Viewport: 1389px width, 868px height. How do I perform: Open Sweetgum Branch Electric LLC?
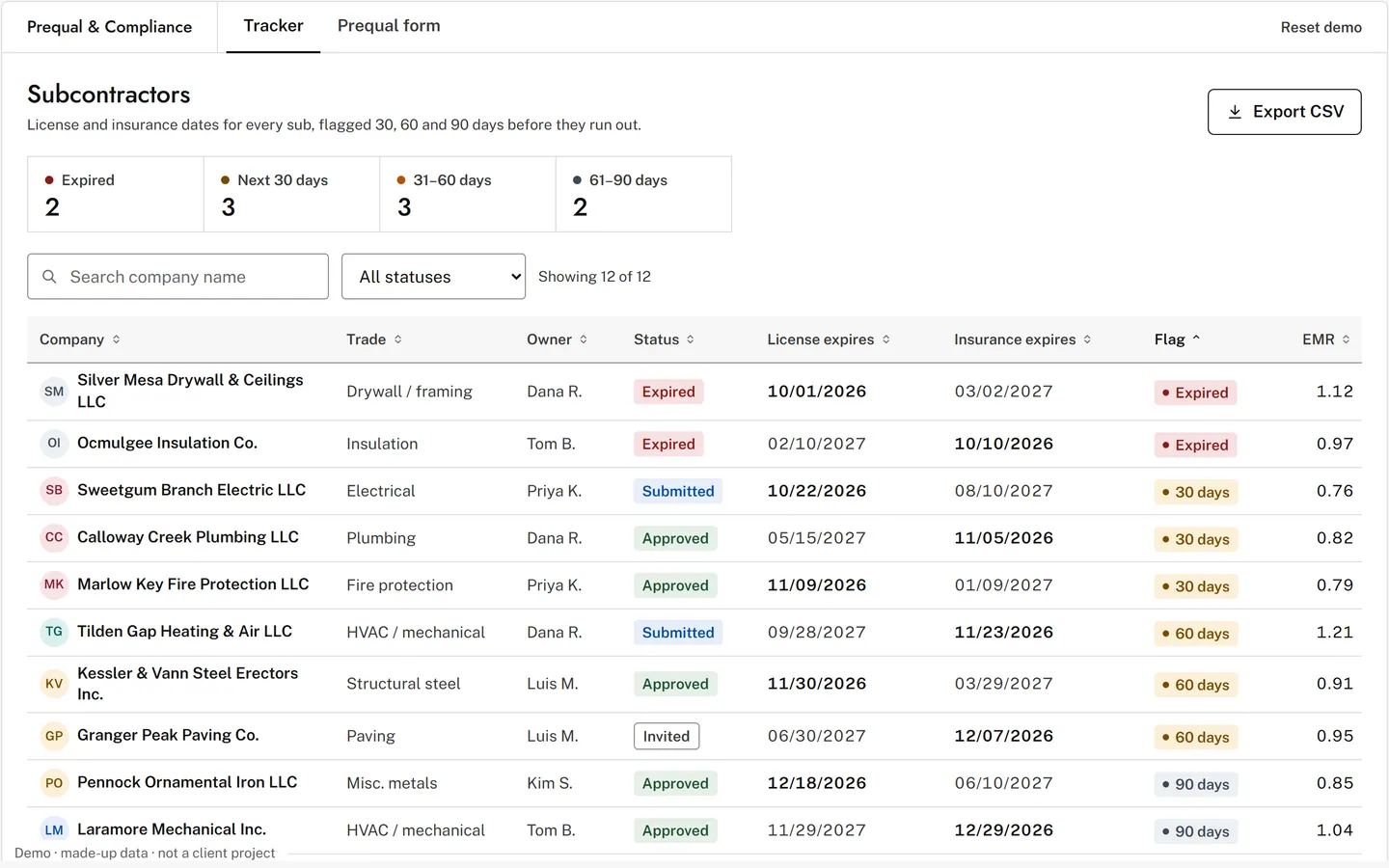click(x=191, y=490)
